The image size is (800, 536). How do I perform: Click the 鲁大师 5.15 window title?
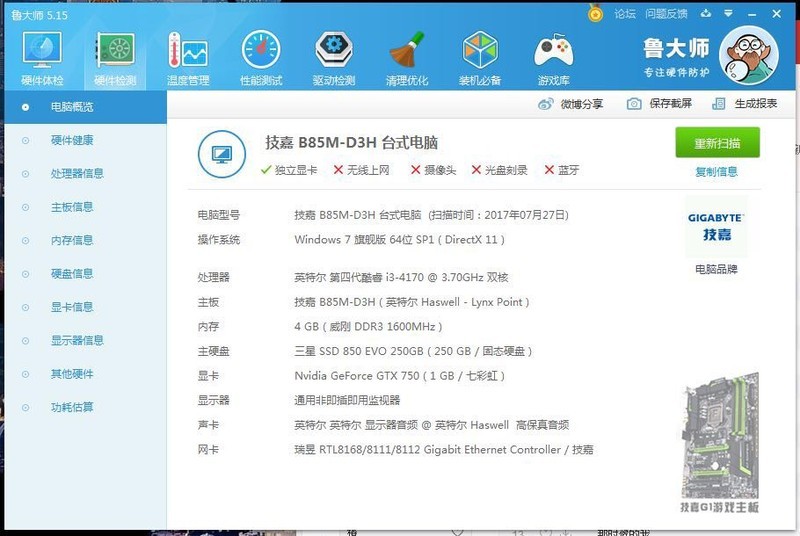39,15
